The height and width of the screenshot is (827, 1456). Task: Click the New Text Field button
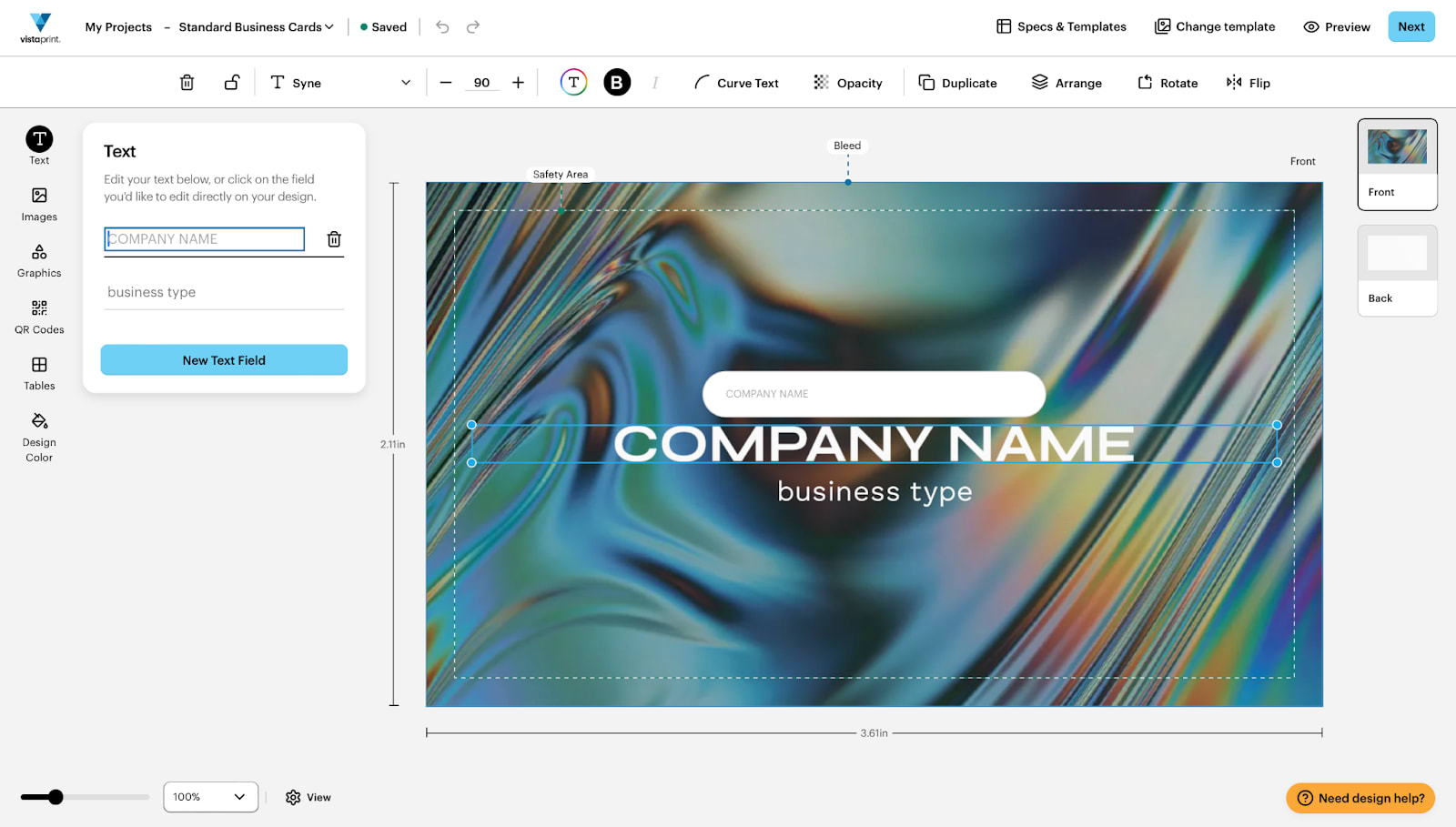(224, 359)
